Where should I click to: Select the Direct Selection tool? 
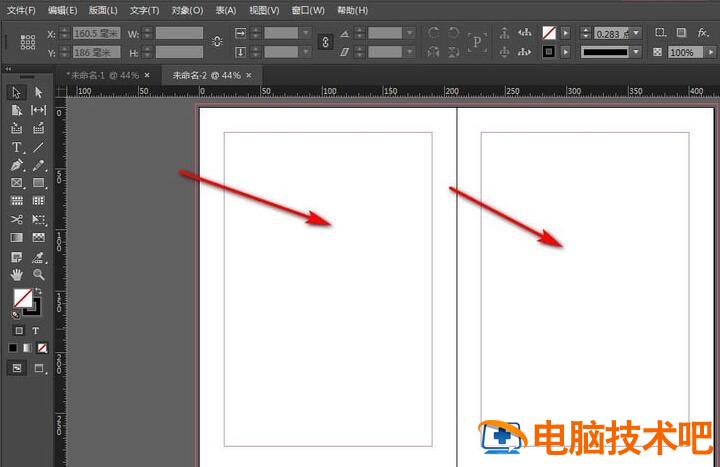[x=39, y=92]
